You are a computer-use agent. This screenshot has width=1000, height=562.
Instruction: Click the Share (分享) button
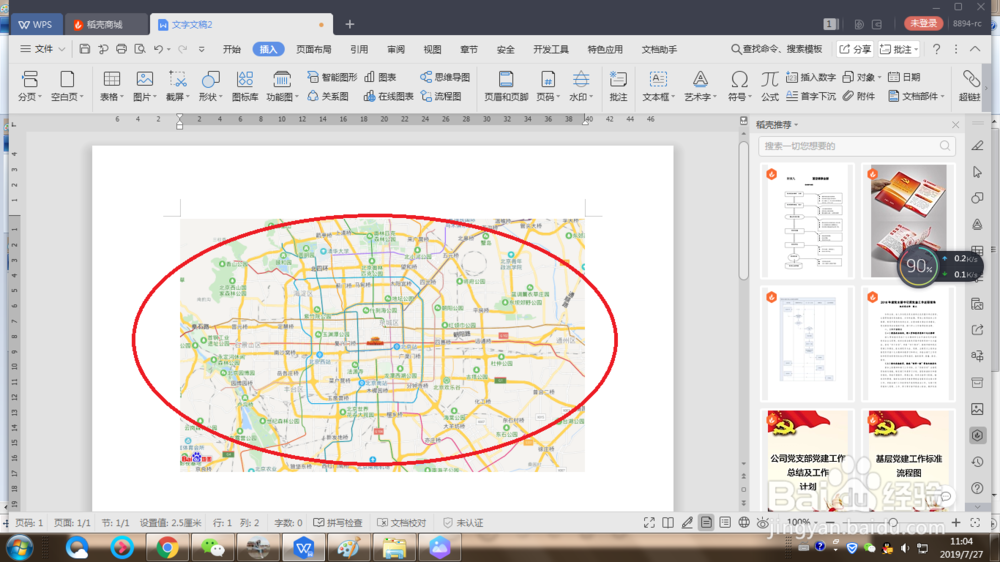tap(855, 49)
